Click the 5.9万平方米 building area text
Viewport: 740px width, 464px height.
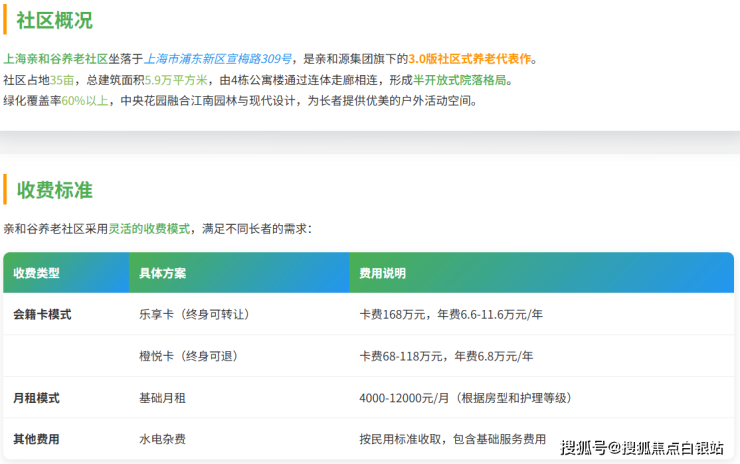pos(175,80)
